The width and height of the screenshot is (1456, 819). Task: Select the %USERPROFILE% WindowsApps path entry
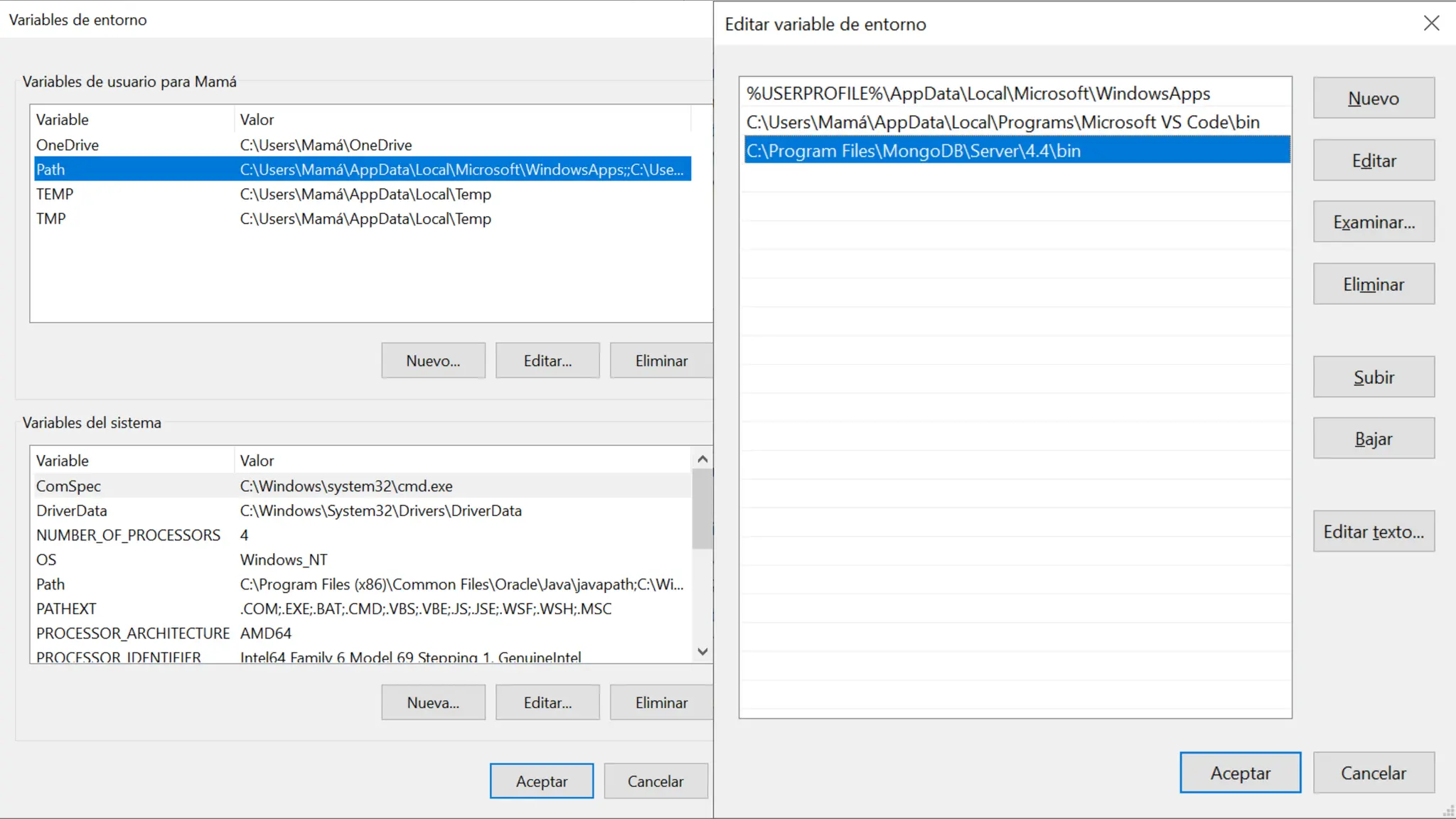(x=978, y=94)
